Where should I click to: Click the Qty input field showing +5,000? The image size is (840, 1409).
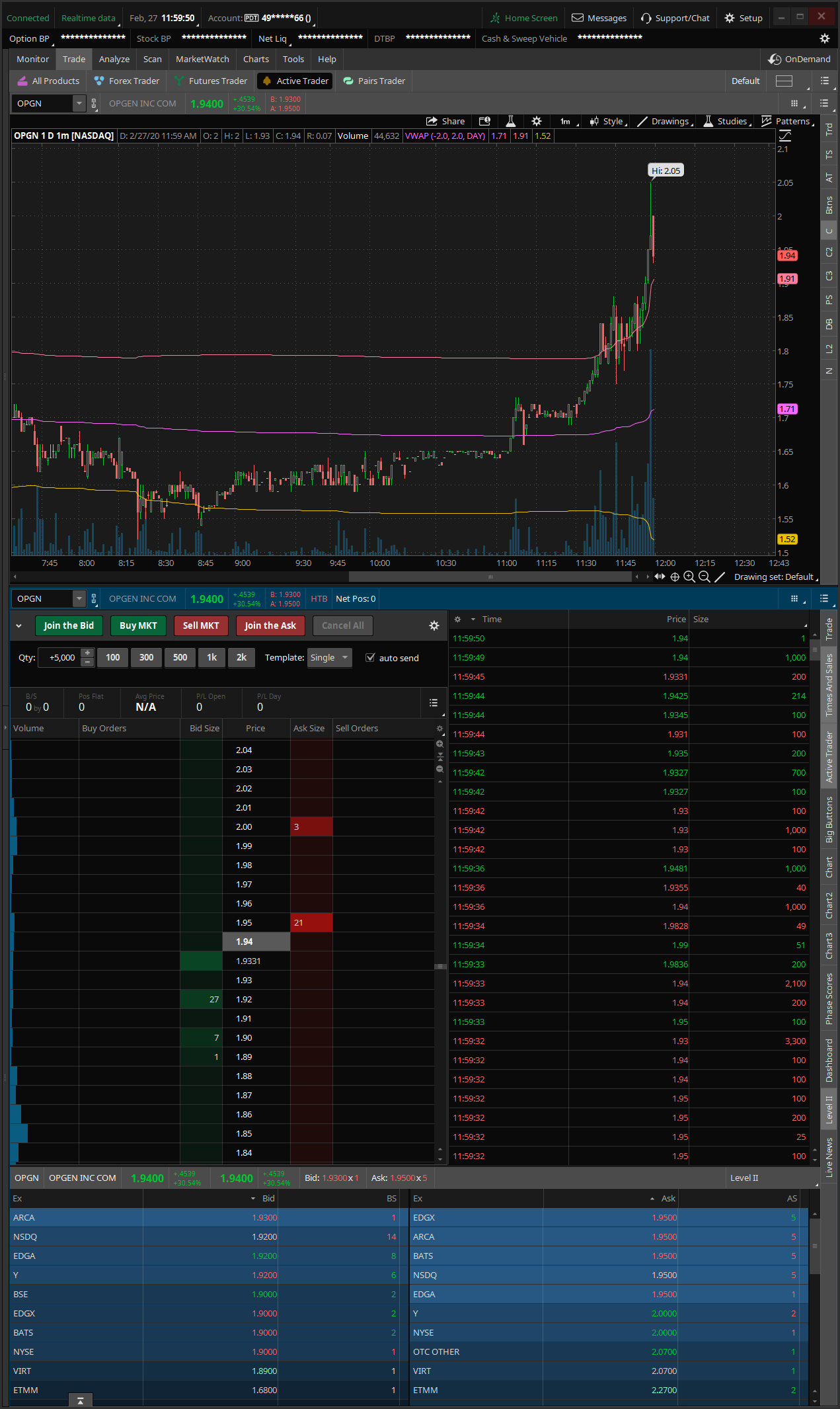[x=61, y=658]
